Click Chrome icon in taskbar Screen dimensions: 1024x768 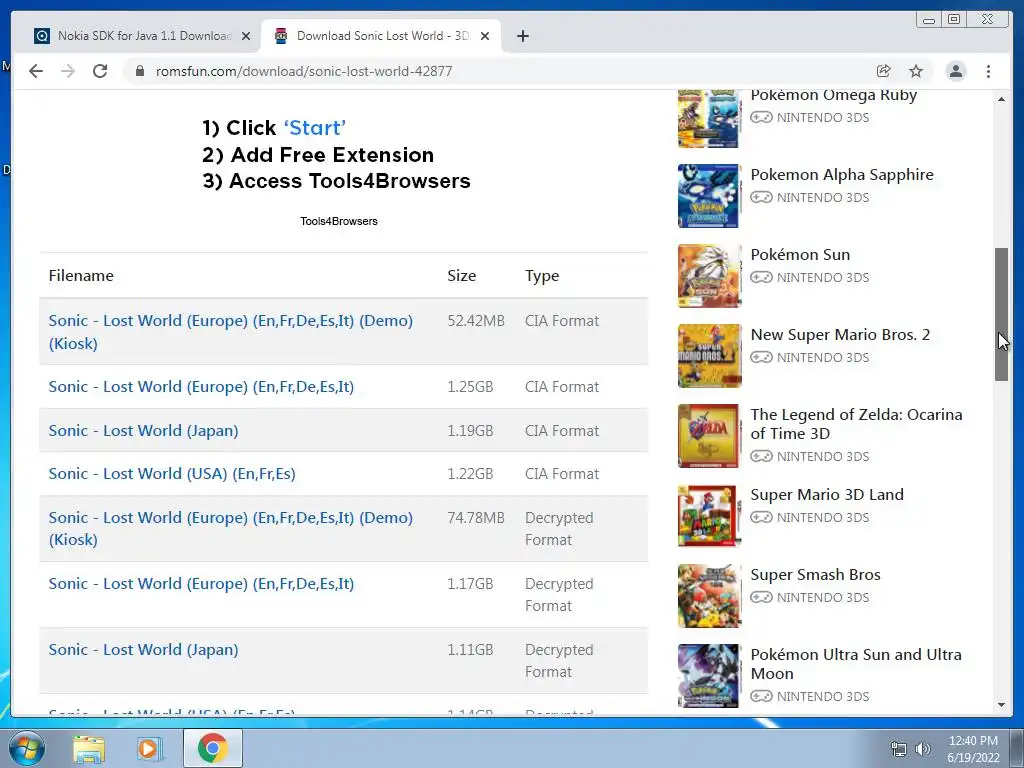(212, 748)
